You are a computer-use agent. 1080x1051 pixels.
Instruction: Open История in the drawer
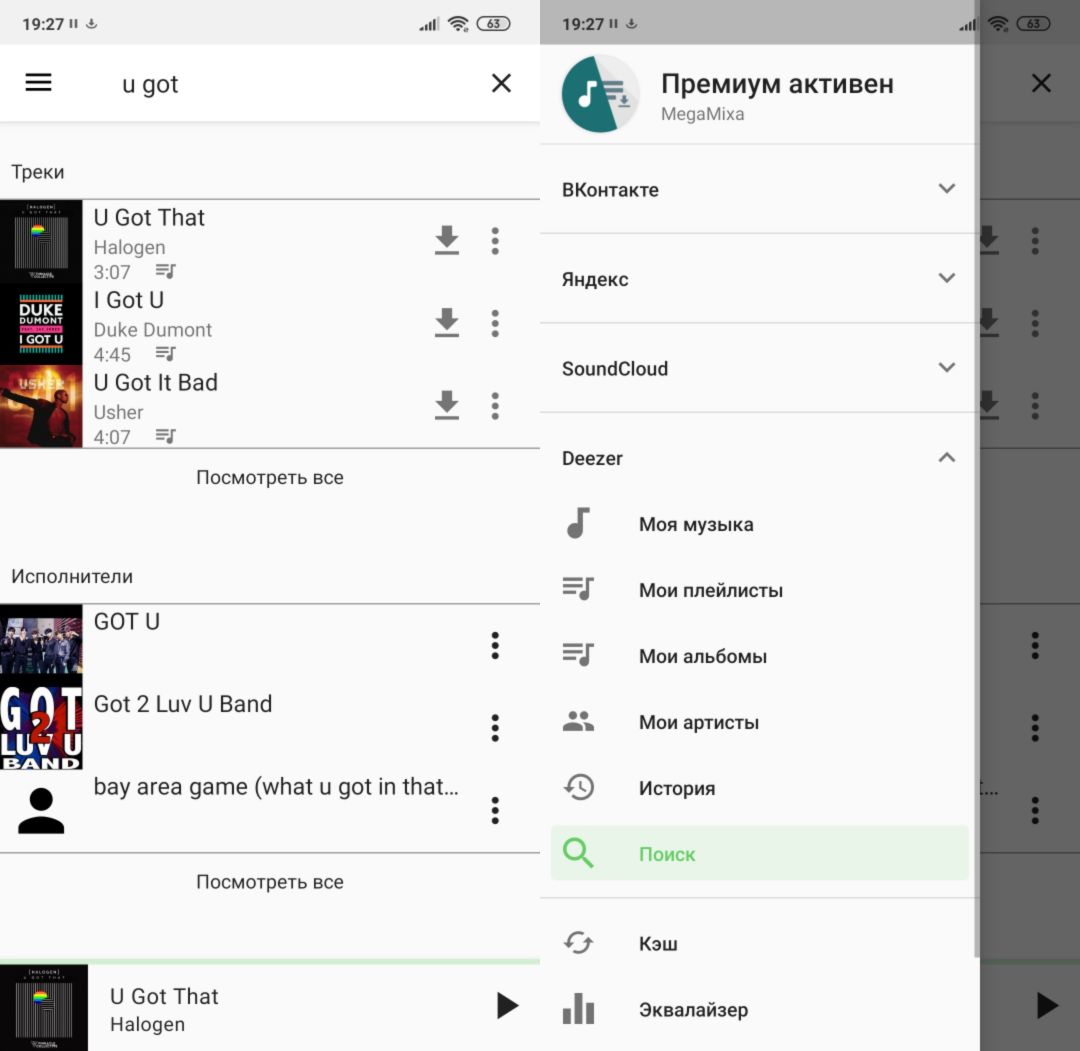pyautogui.click(x=758, y=788)
